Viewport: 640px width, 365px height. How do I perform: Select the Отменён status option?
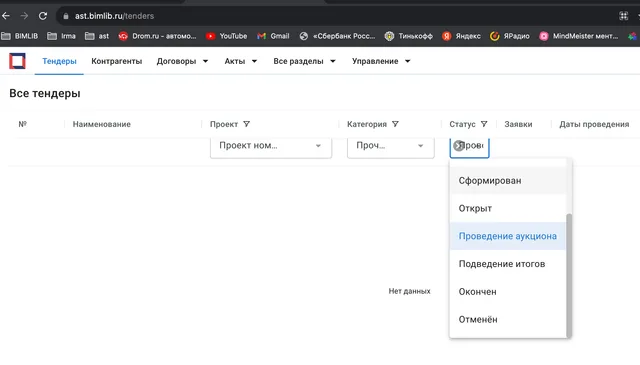tap(508, 319)
